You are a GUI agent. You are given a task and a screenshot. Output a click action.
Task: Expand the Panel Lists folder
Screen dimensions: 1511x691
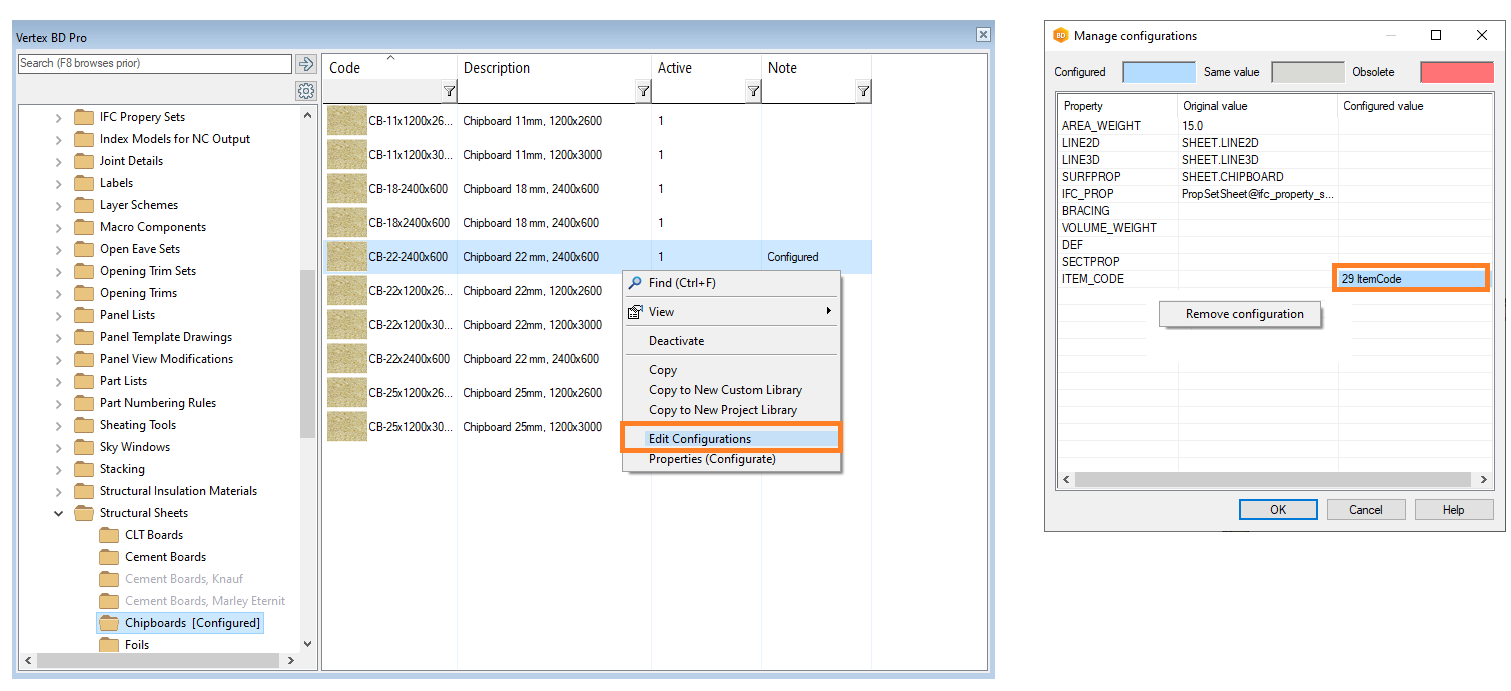point(59,315)
